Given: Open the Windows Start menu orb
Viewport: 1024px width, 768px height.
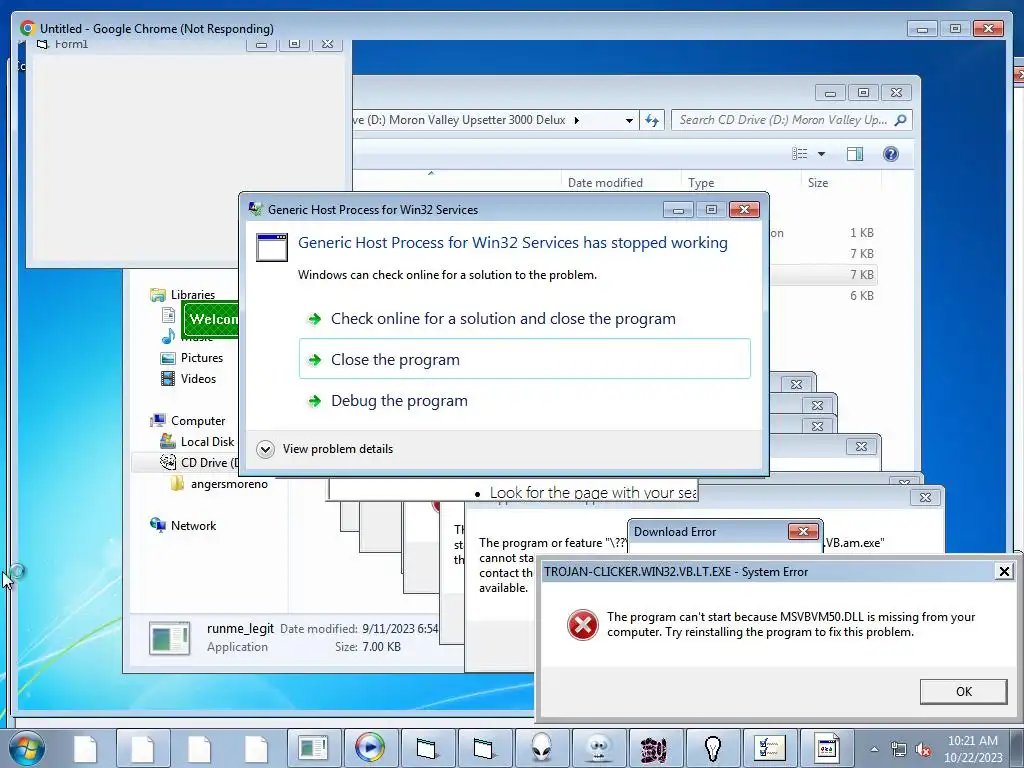Looking at the screenshot, I should click(x=27, y=748).
